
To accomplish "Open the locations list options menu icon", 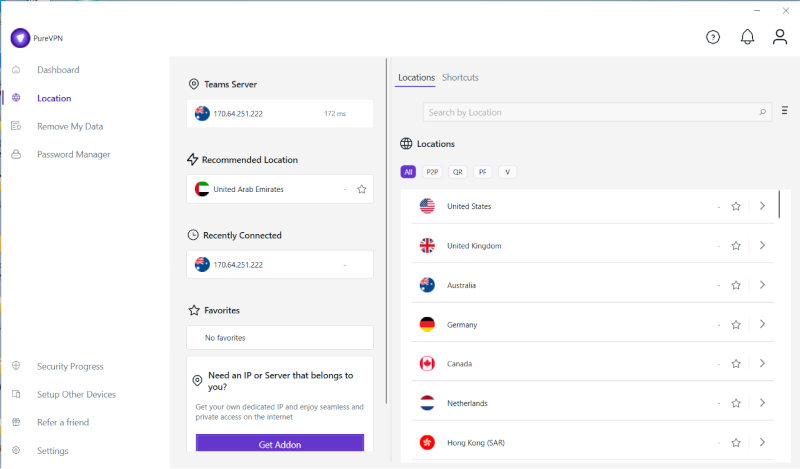I will 785,110.
